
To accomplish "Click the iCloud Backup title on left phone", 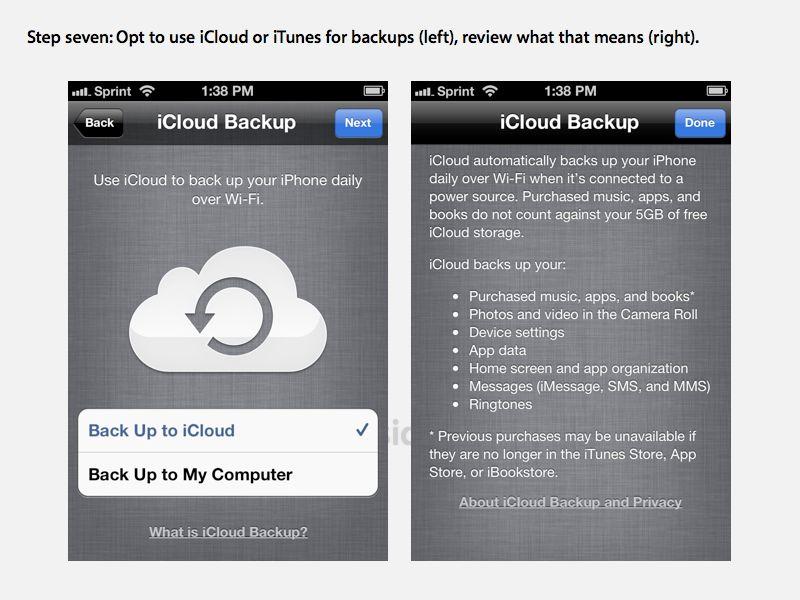I will 227,122.
